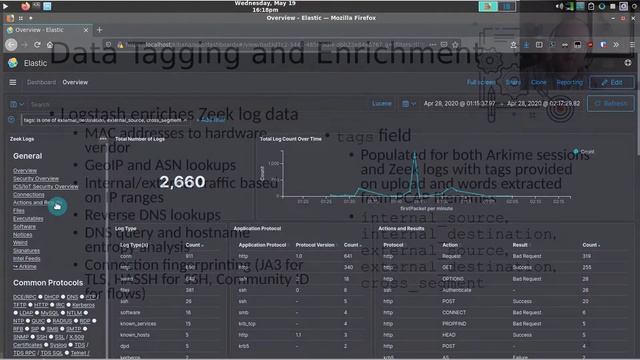Click the Refresh button

611,104
